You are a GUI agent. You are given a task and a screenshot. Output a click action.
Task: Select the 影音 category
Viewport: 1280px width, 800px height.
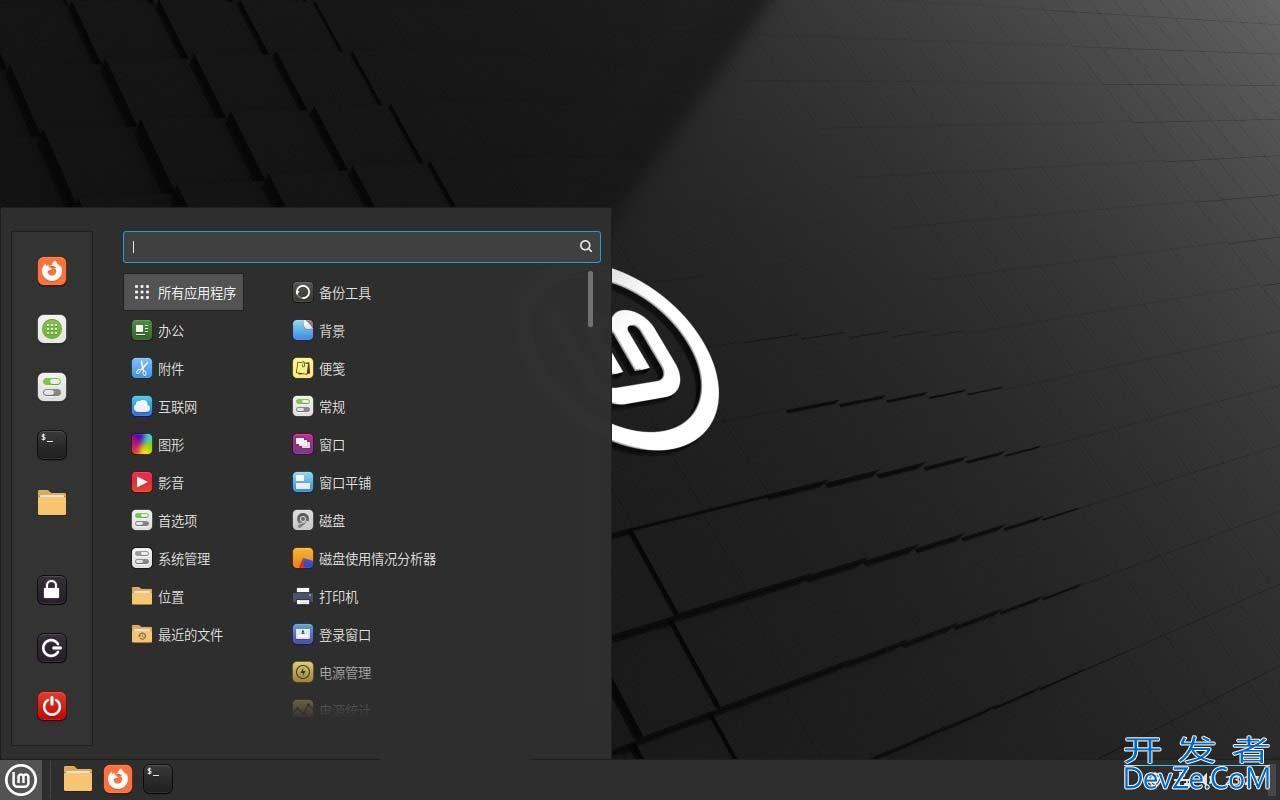pyautogui.click(x=184, y=483)
